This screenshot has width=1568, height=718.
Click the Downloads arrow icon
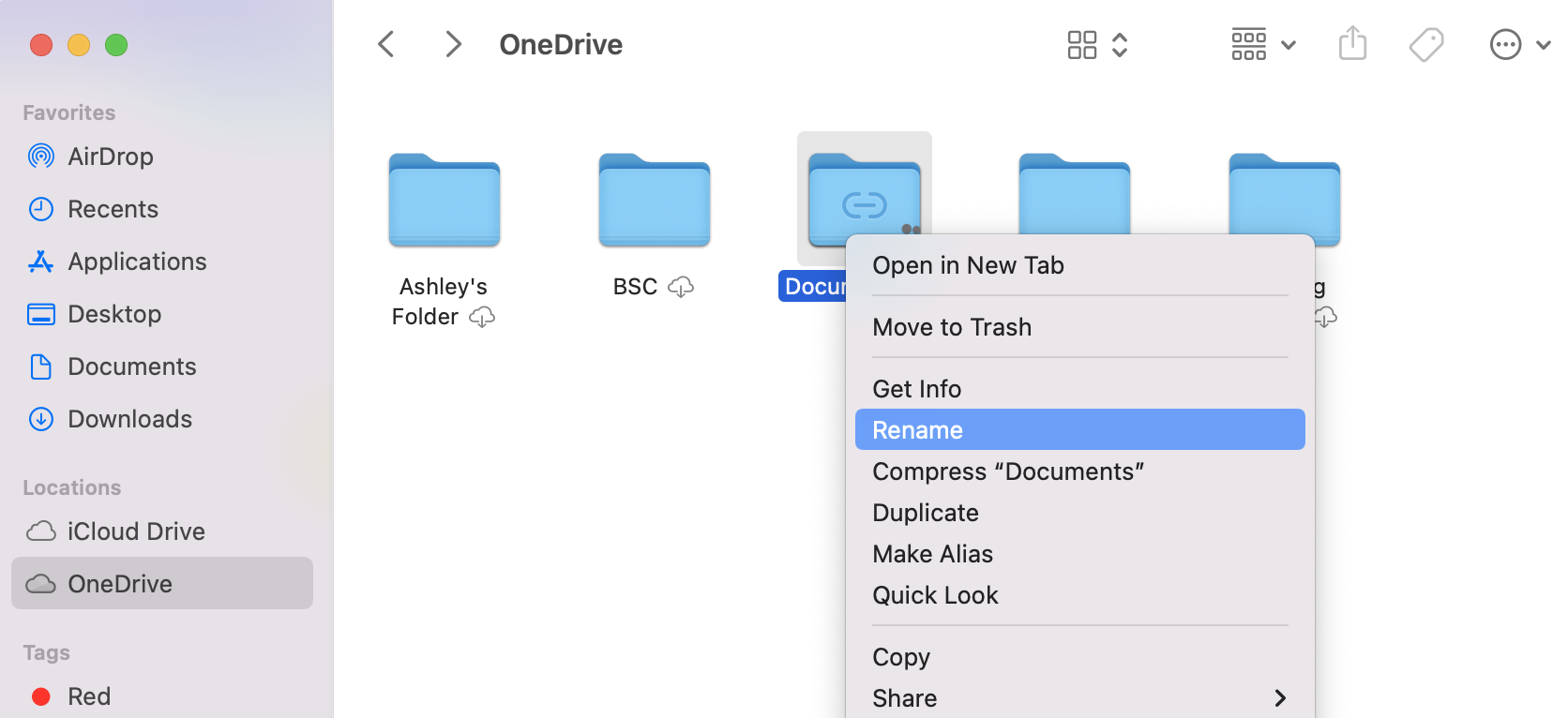(x=41, y=419)
